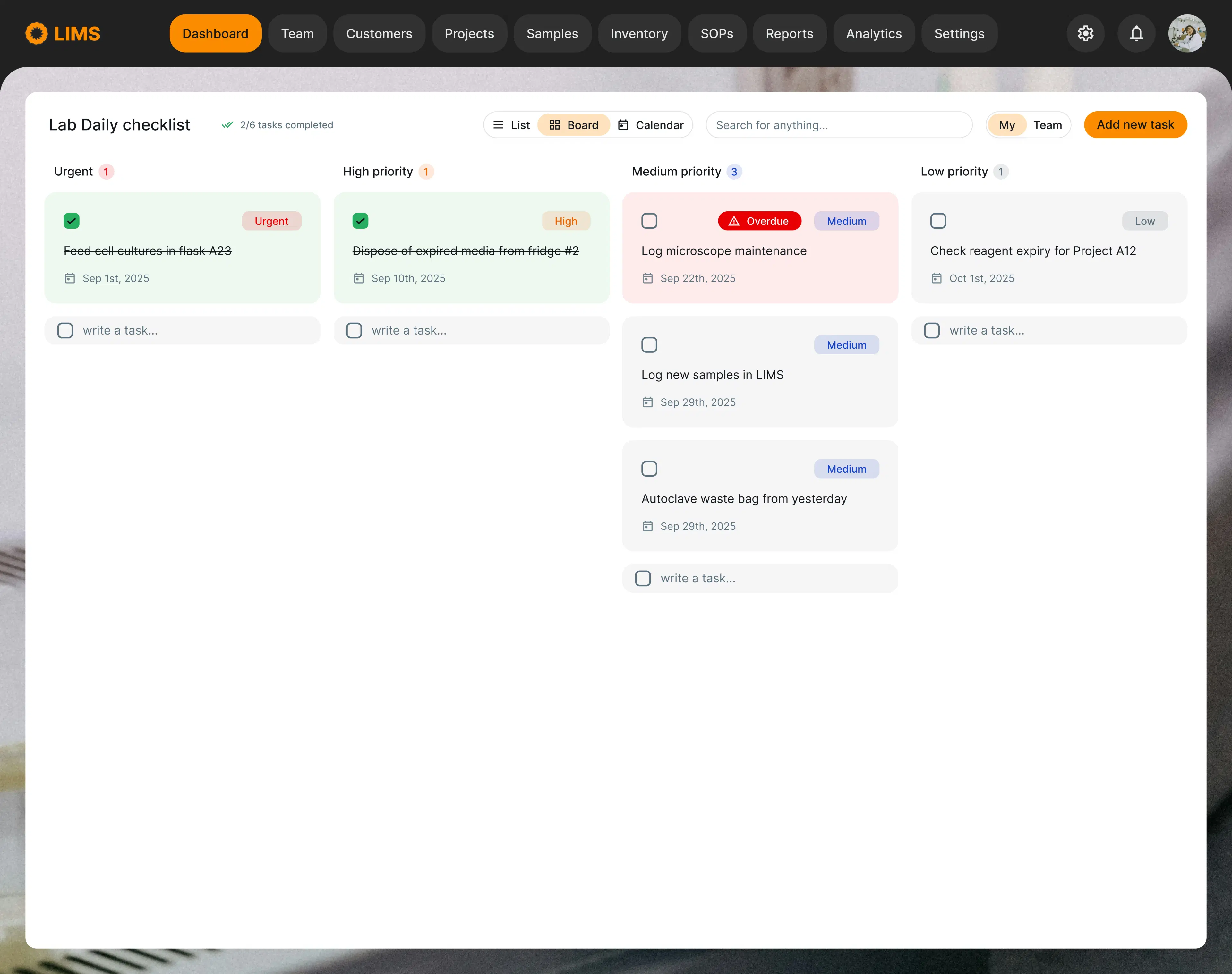Open the notifications bell
This screenshot has height=974, width=1232.
1136,33
